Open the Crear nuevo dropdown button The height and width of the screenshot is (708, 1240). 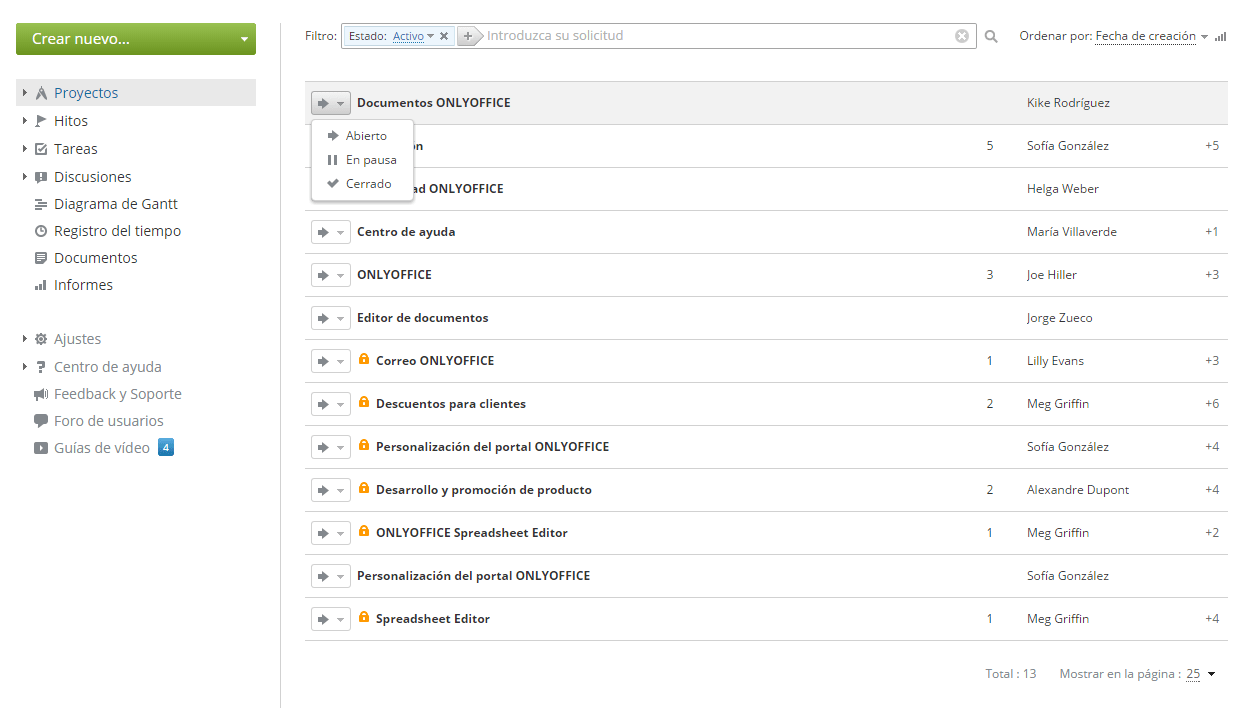pos(136,39)
